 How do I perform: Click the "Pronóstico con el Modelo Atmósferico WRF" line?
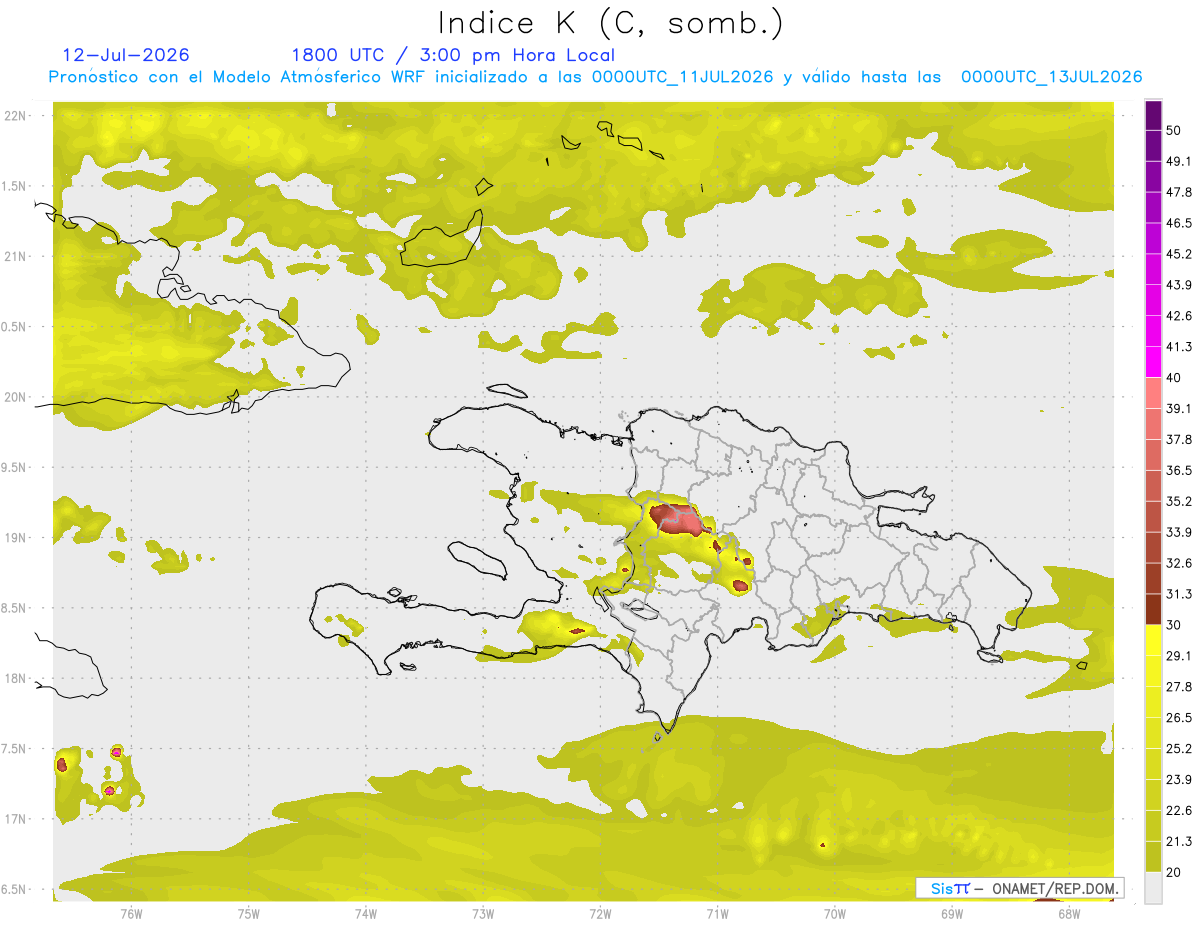click(x=596, y=77)
